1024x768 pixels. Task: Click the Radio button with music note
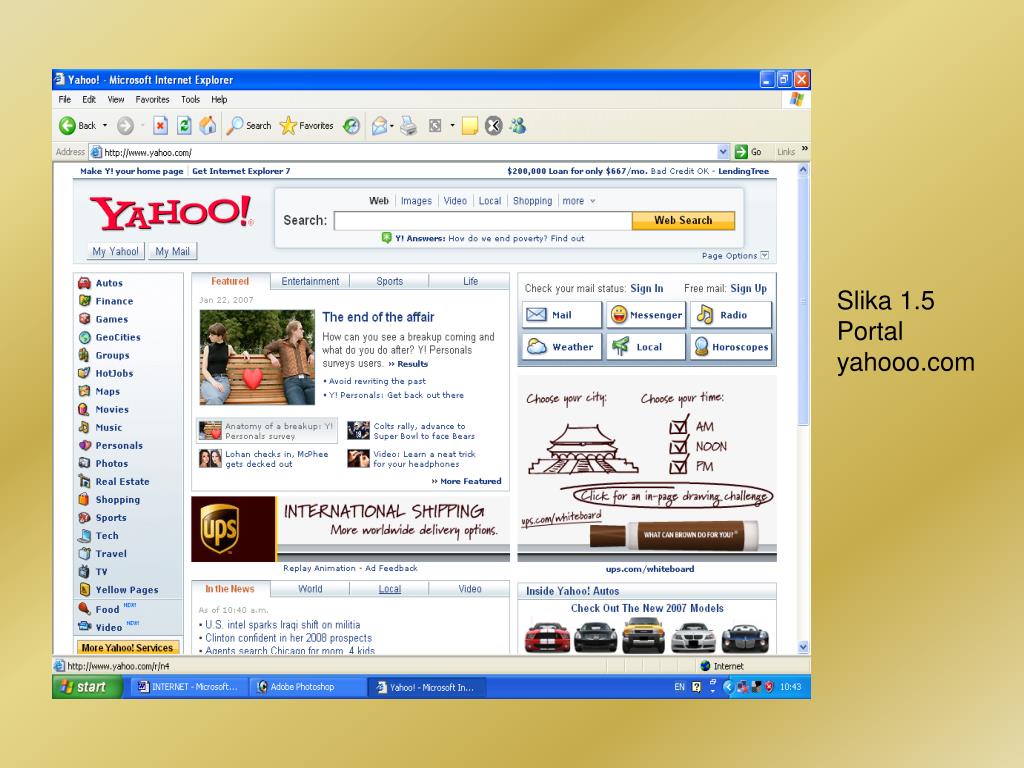(x=731, y=315)
